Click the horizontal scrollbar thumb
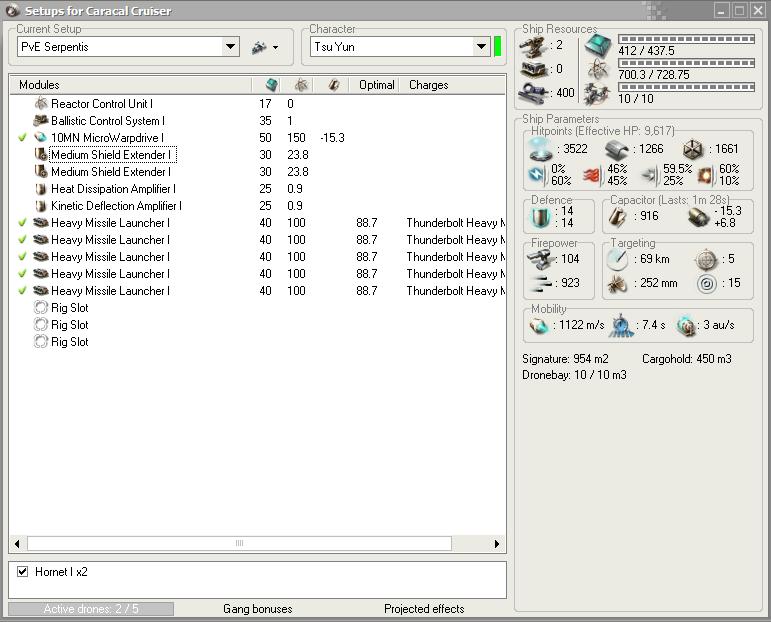Image resolution: width=771 pixels, height=622 pixels. click(239, 543)
